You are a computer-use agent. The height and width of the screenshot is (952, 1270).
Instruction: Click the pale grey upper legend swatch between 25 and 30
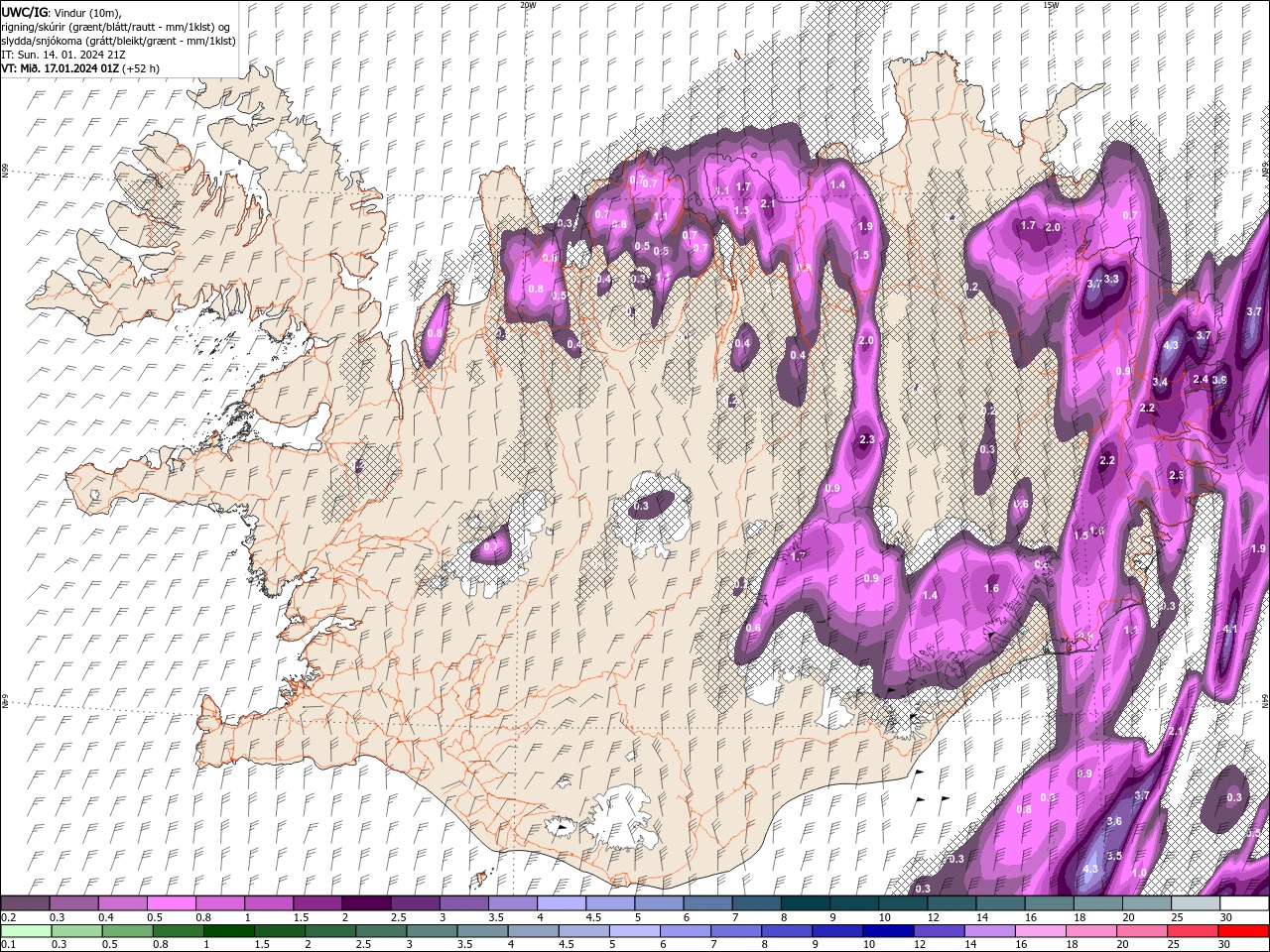click(x=1197, y=903)
